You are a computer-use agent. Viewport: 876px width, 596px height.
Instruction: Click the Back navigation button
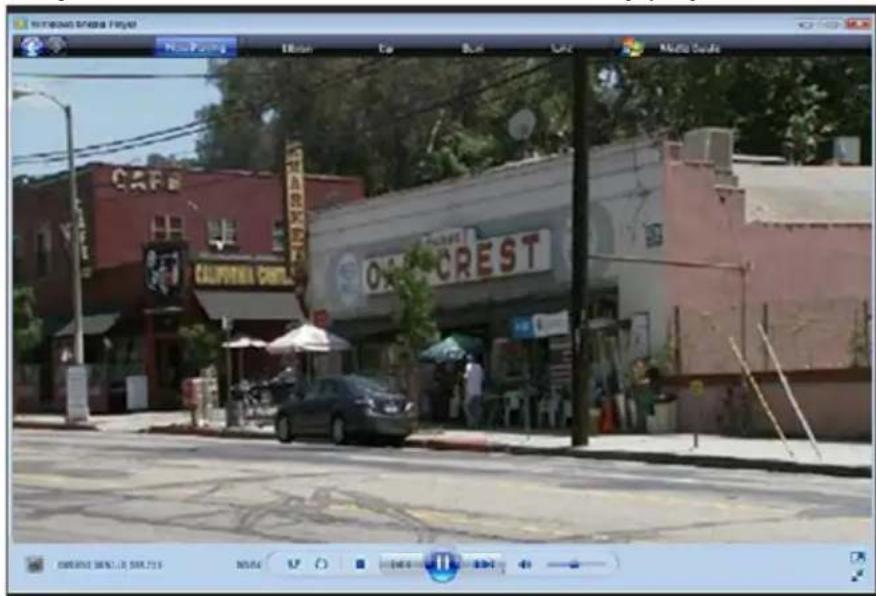pyautogui.click(x=32, y=46)
